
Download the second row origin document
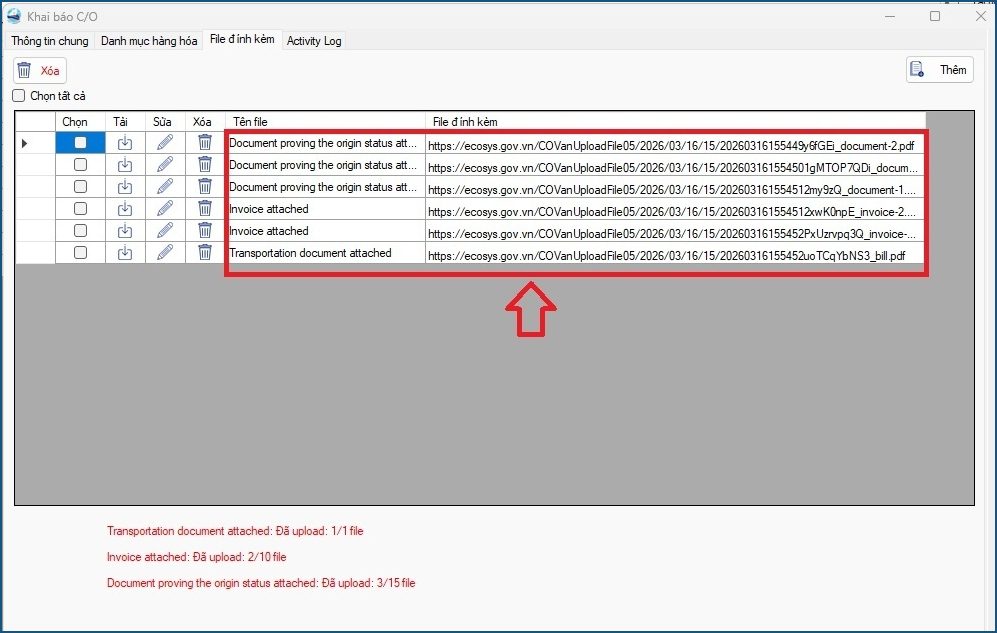coord(125,165)
